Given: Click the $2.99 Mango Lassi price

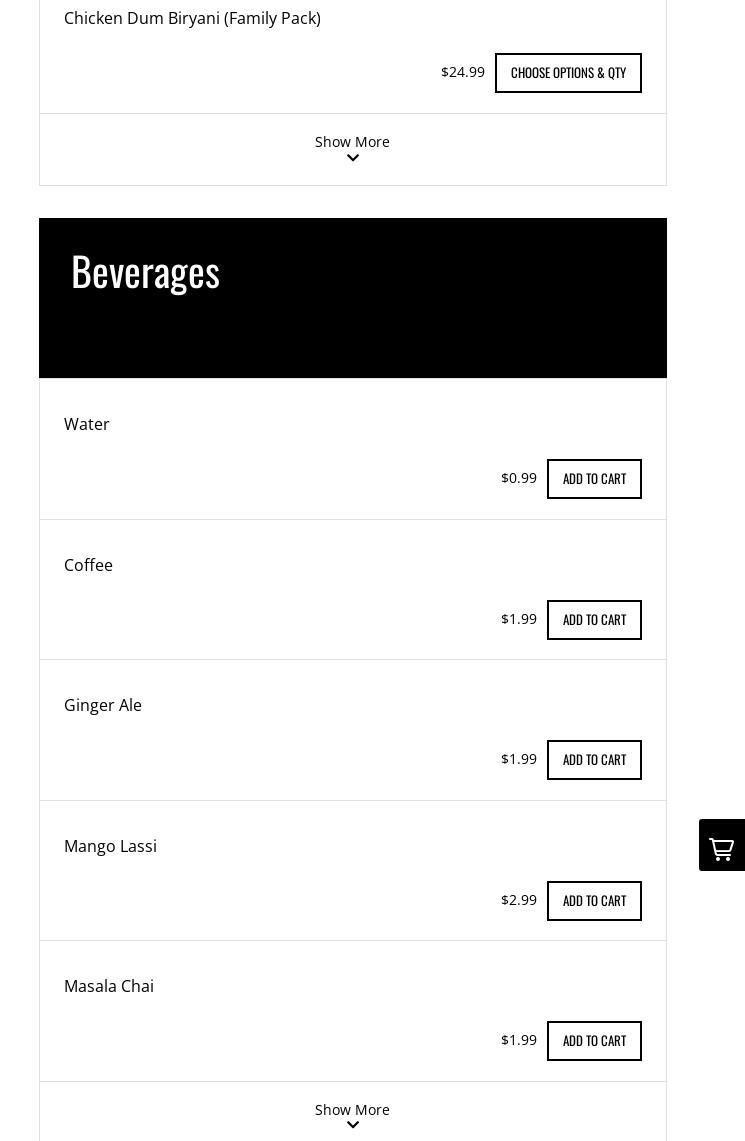Looking at the screenshot, I should tap(519, 900).
